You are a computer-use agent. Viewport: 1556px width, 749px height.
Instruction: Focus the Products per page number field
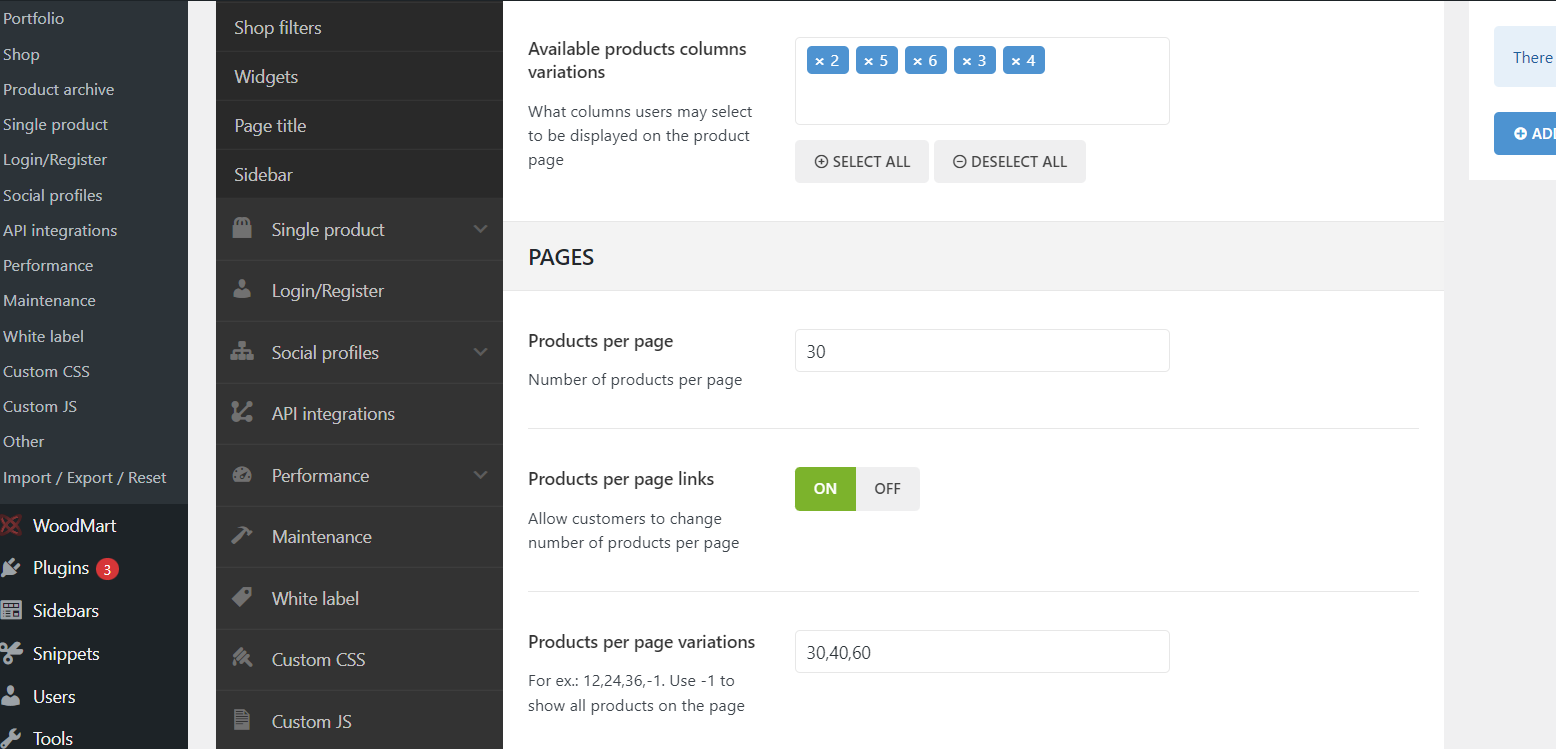pos(981,351)
